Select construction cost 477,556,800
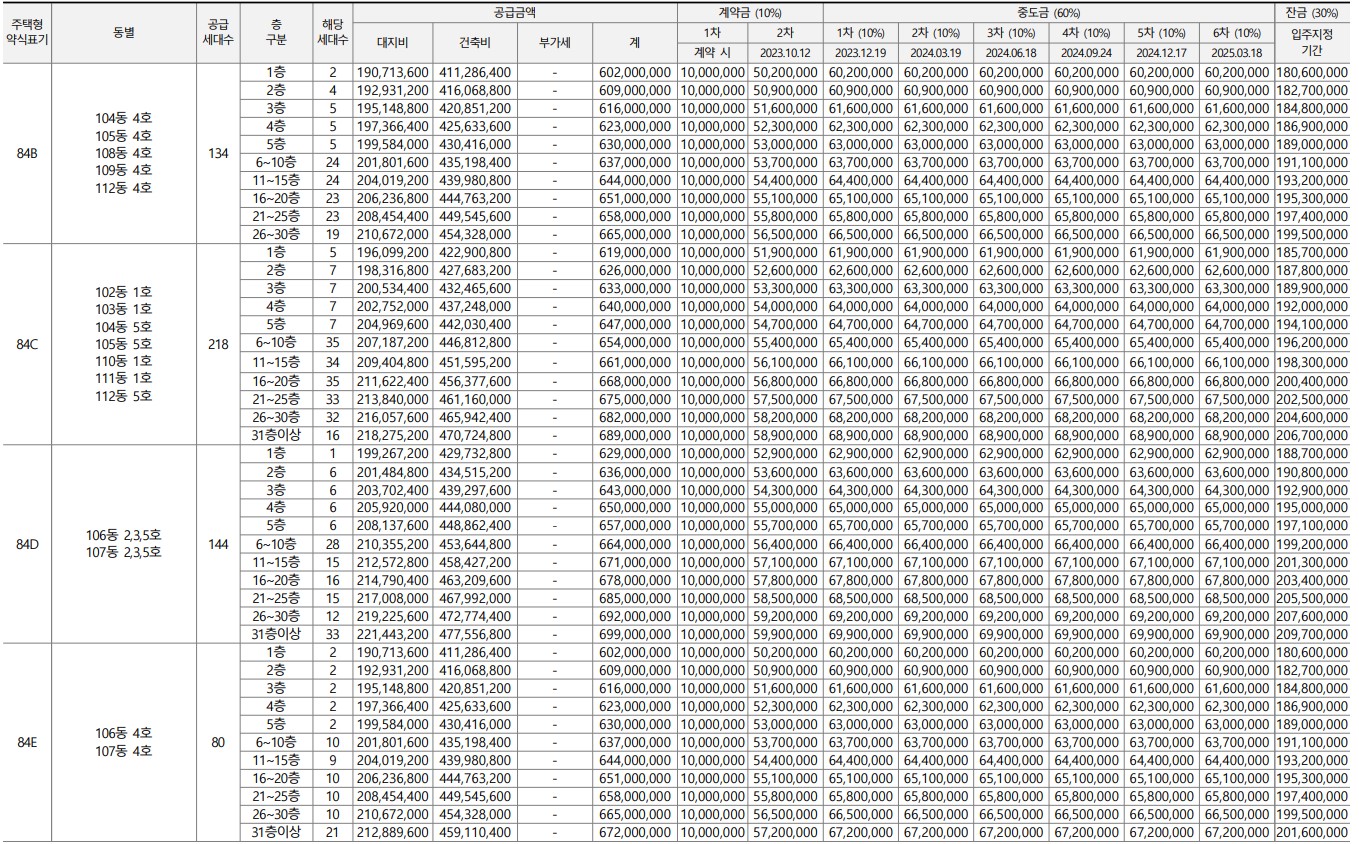This screenshot has width=1359, height=844. coord(475,634)
